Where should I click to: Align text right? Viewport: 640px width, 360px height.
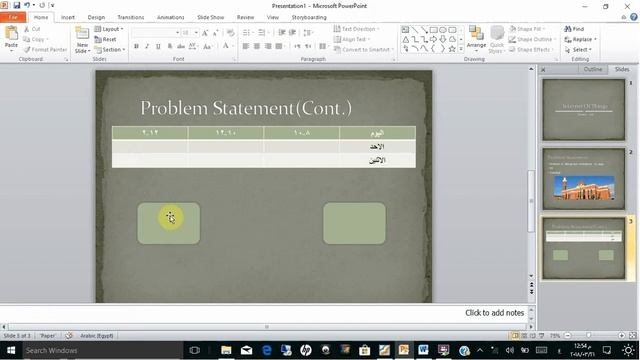point(268,47)
